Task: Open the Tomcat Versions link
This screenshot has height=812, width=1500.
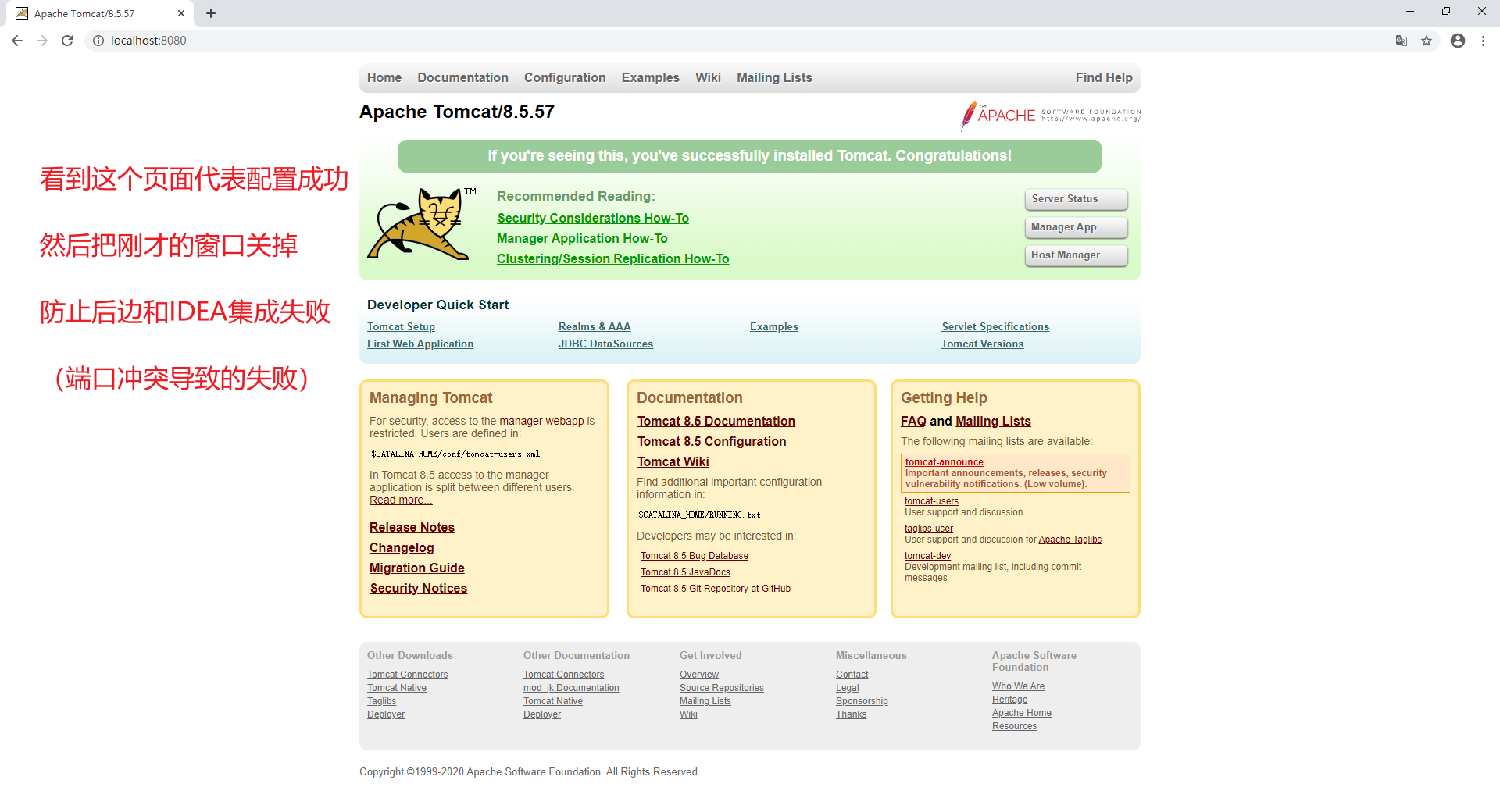Action: 982,344
